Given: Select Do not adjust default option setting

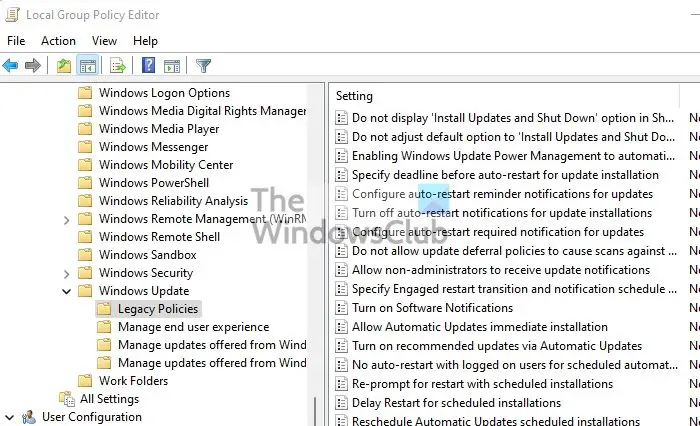Looking at the screenshot, I should point(513,137).
